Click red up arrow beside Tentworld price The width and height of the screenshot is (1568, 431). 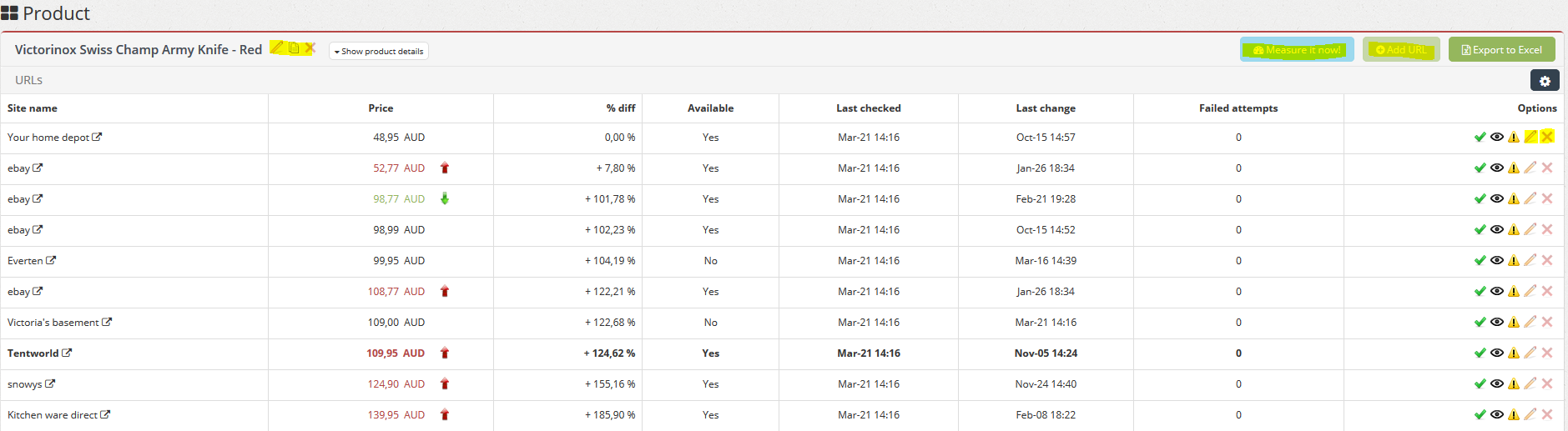(445, 353)
